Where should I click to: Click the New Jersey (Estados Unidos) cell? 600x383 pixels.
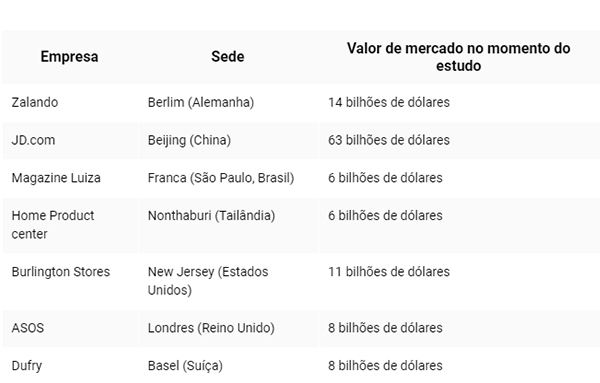228,281
